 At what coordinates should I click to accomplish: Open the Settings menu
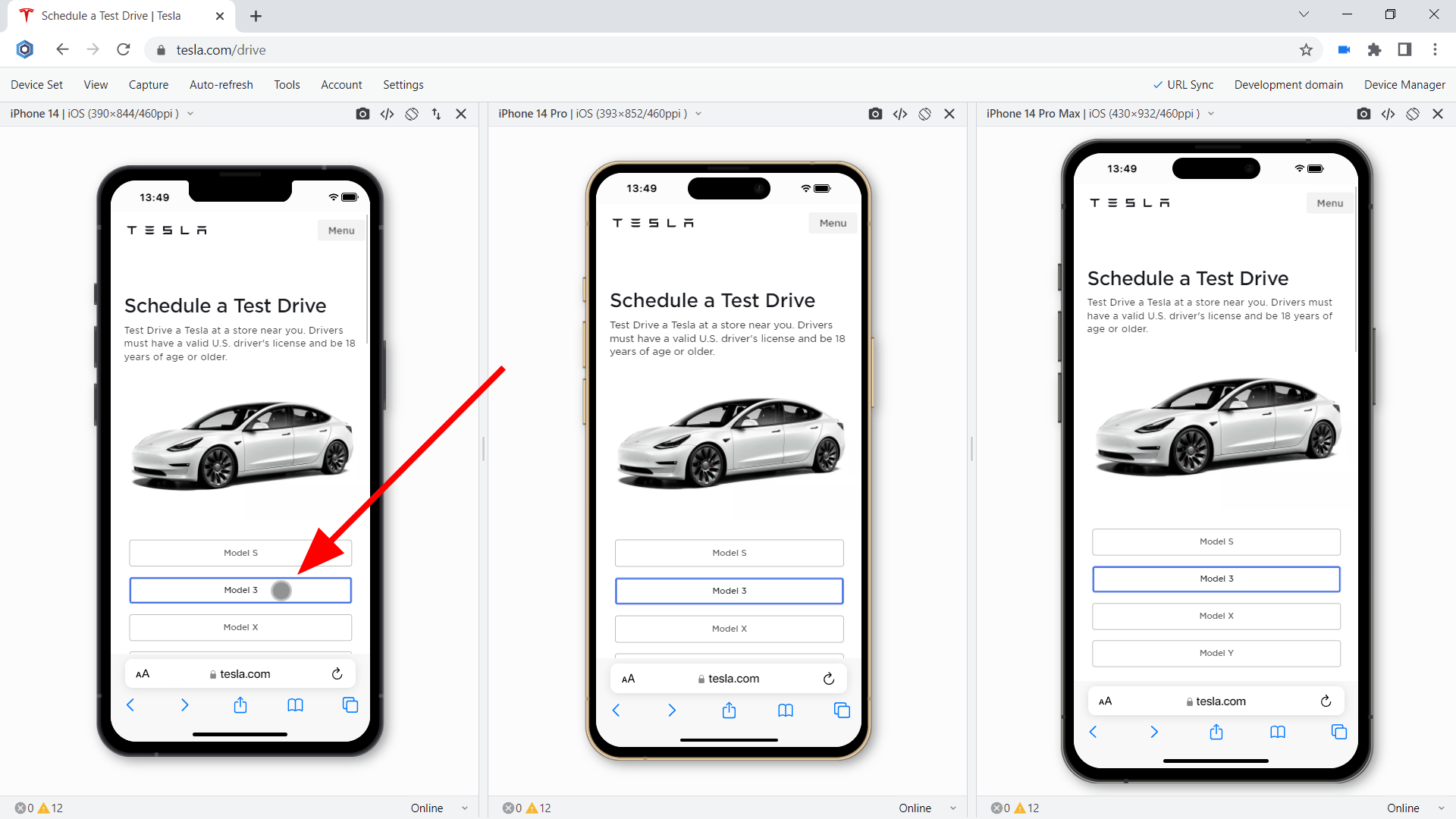pyautogui.click(x=403, y=85)
